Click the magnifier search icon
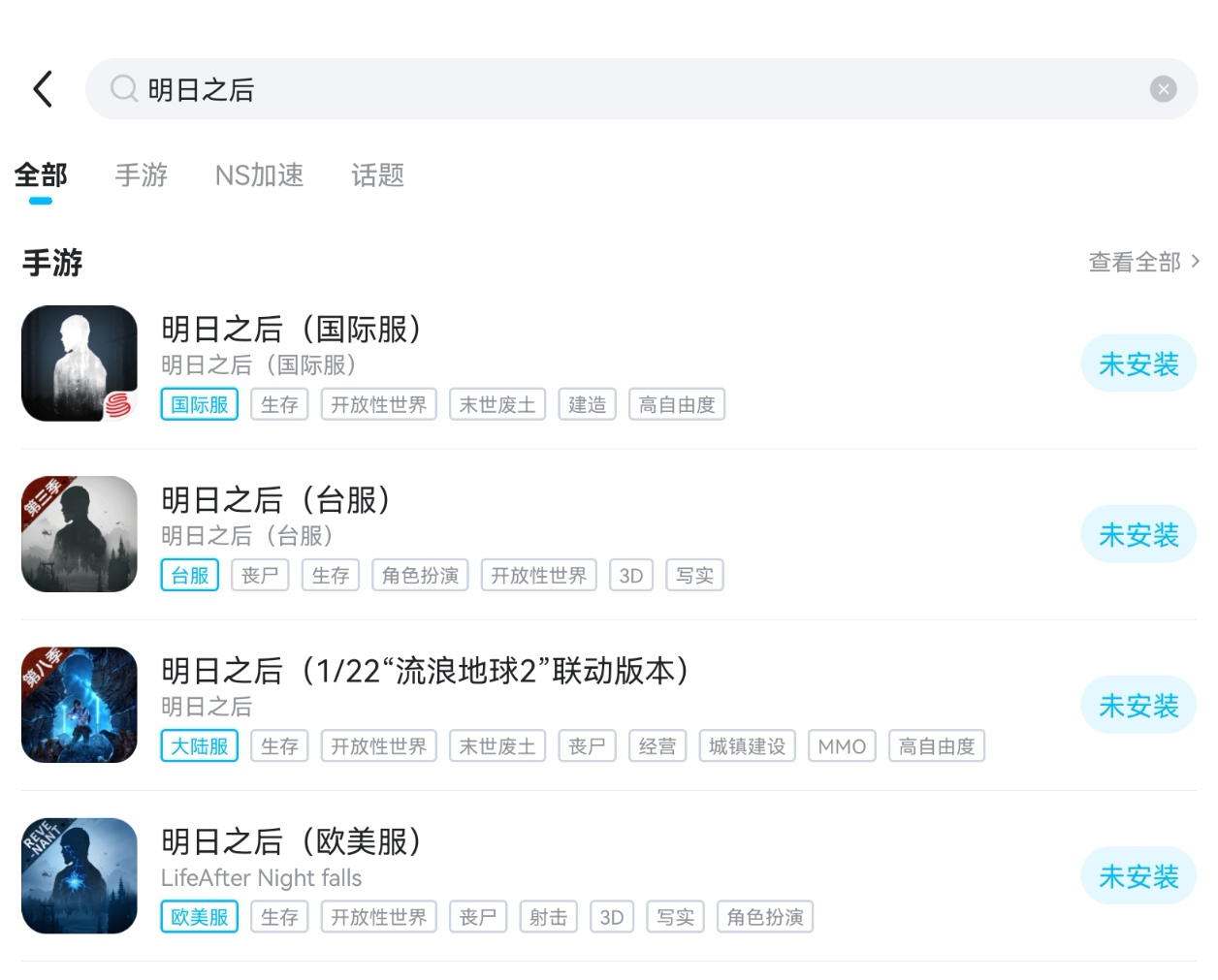Image resolution: width=1218 pixels, height=980 pixels. point(123,89)
